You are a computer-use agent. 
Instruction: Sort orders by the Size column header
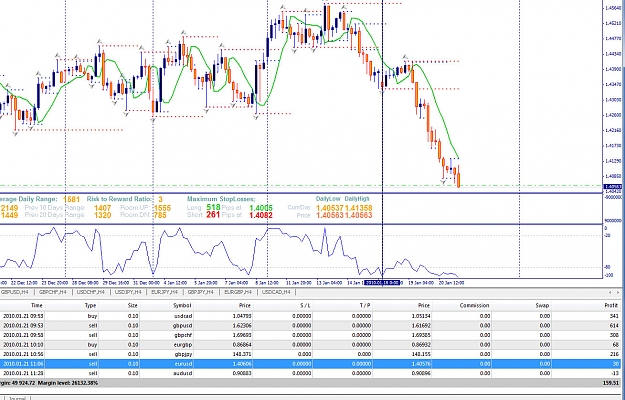point(133,306)
